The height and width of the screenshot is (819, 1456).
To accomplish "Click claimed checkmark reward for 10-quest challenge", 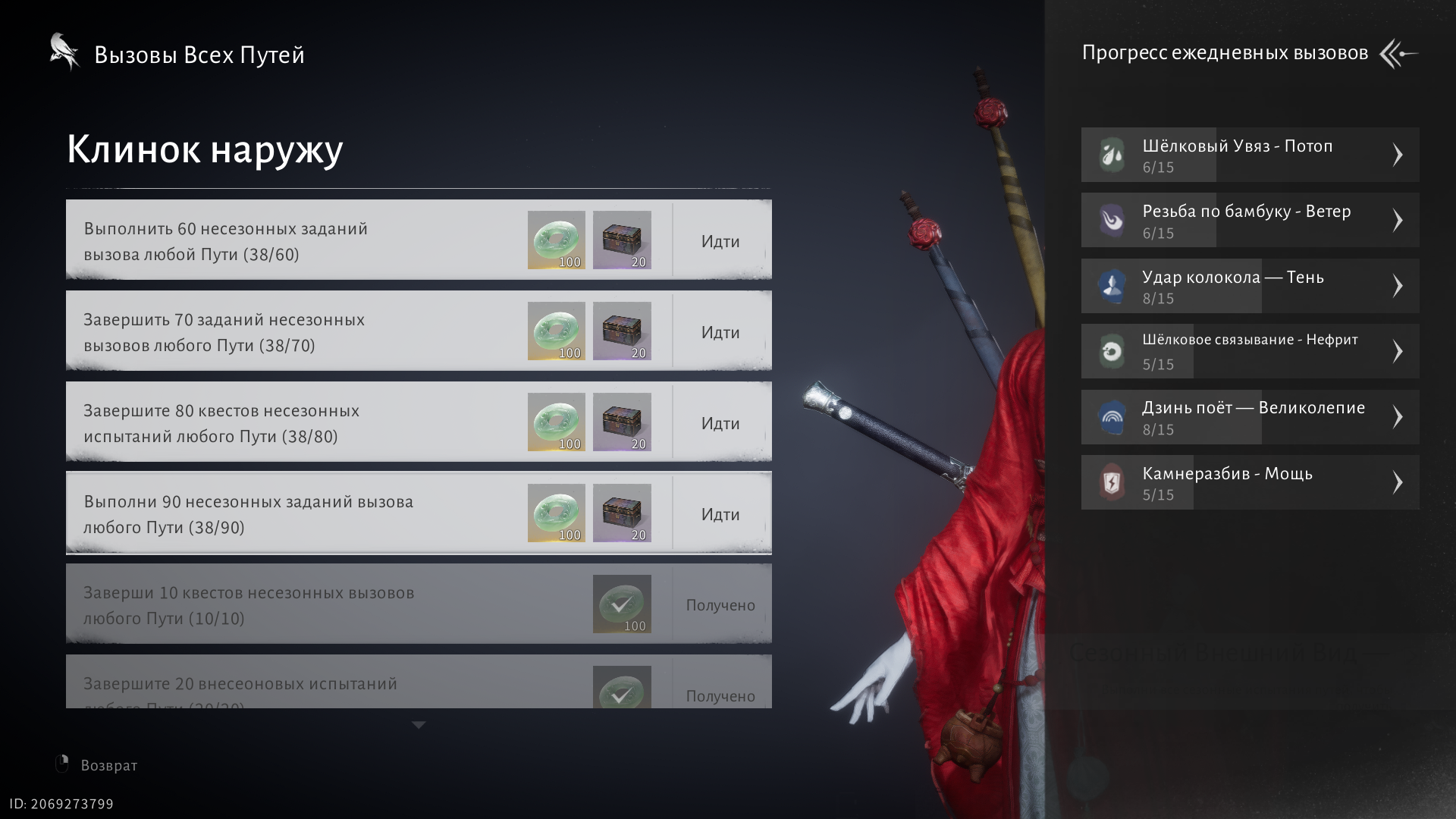I will (621, 604).
